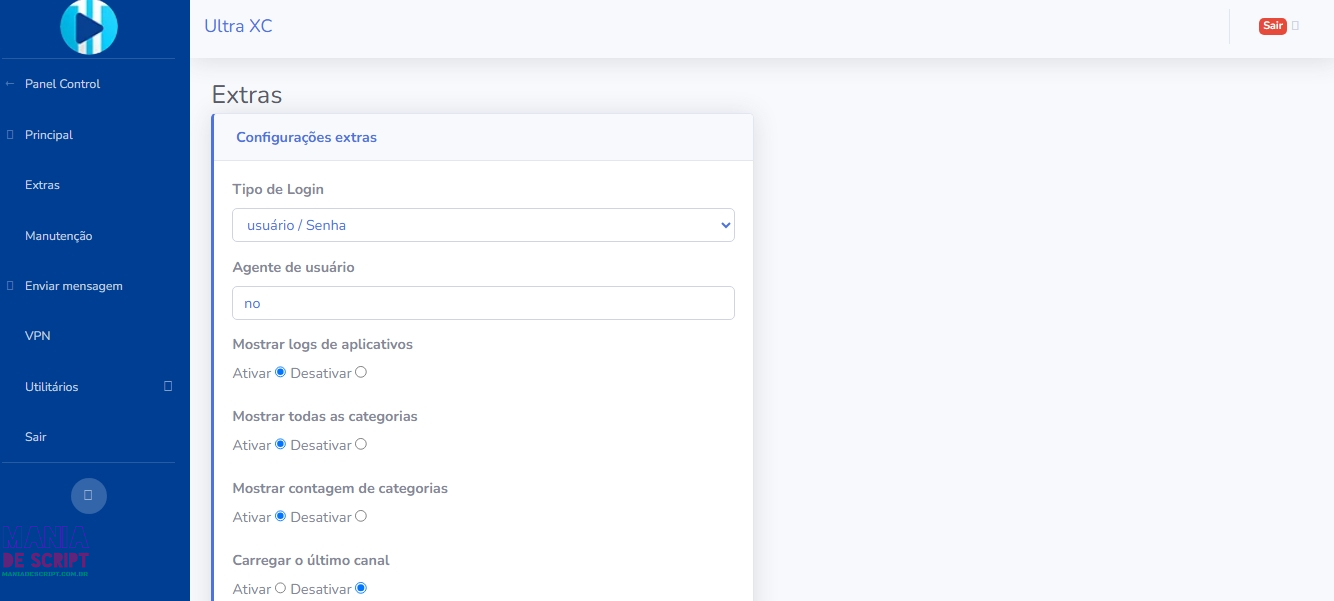Click the round sidebar toggle button
Viewport: 1334px width, 601px height.
point(89,496)
